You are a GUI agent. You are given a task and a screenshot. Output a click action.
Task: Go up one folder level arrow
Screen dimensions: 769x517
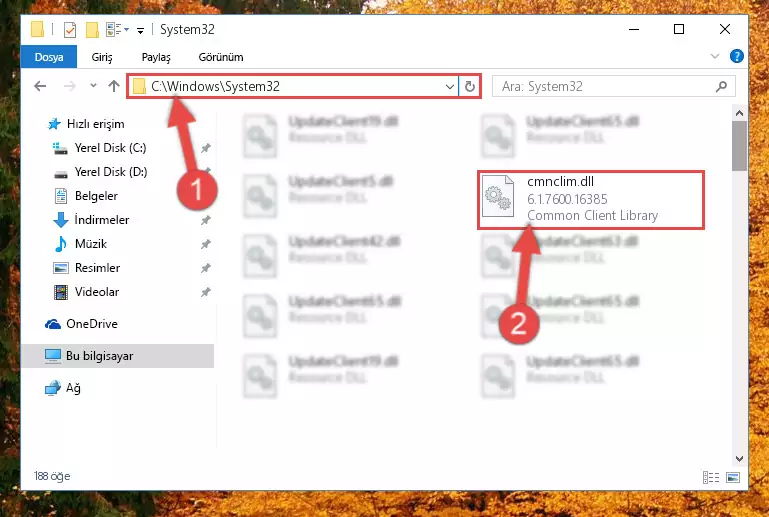click(114, 86)
